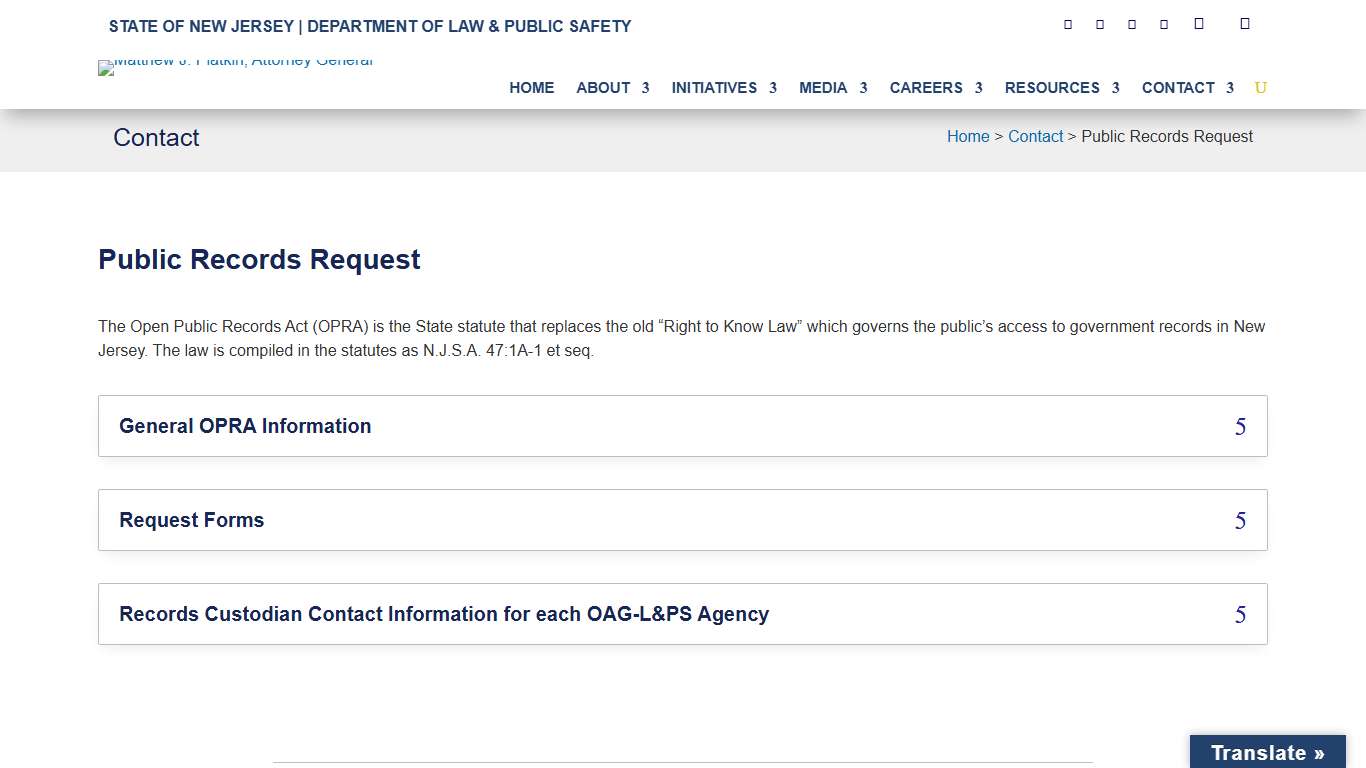
Task: Click the third social icon in top bar
Action: coord(1131,23)
